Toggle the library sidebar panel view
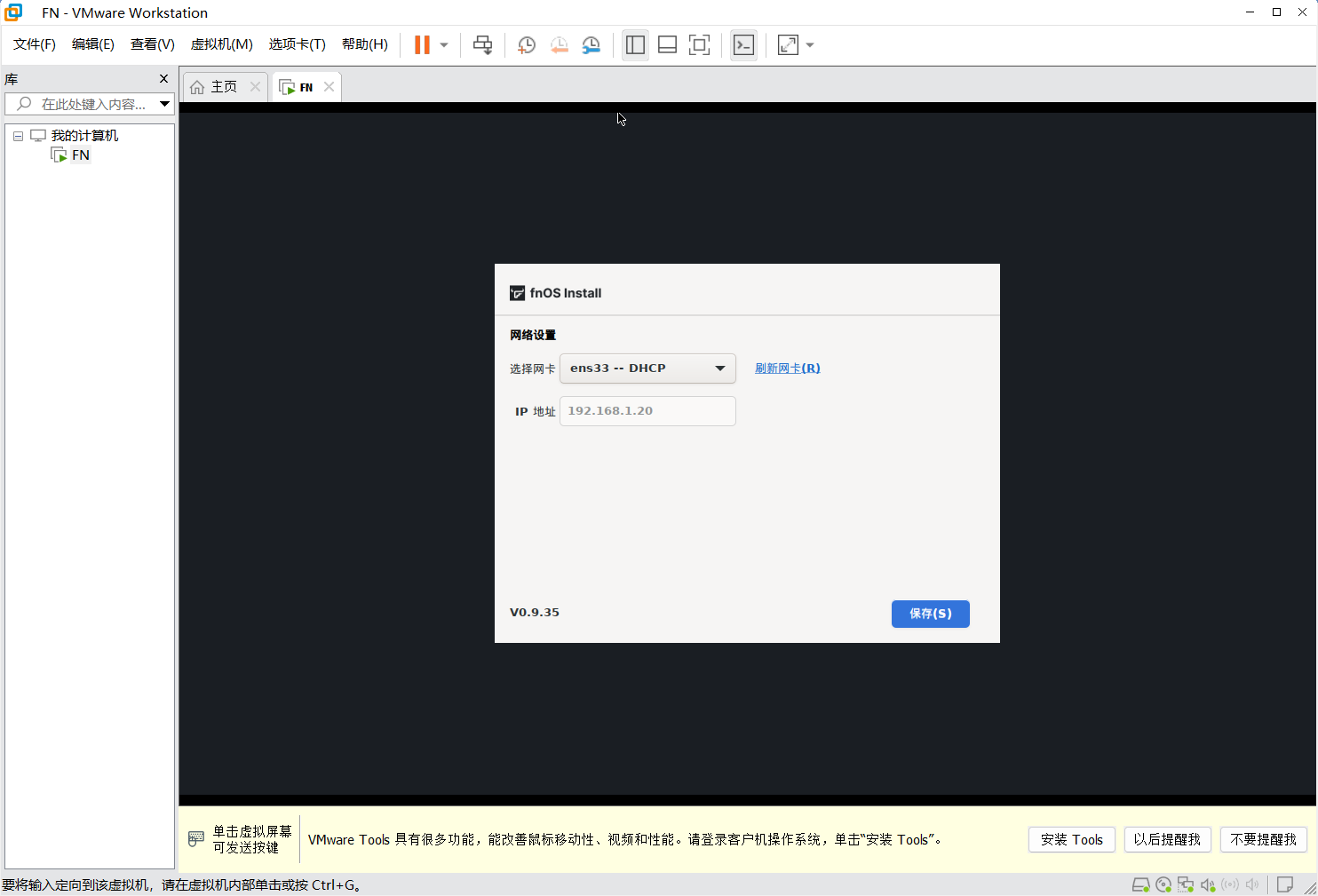This screenshot has height=896, width=1318. (635, 45)
